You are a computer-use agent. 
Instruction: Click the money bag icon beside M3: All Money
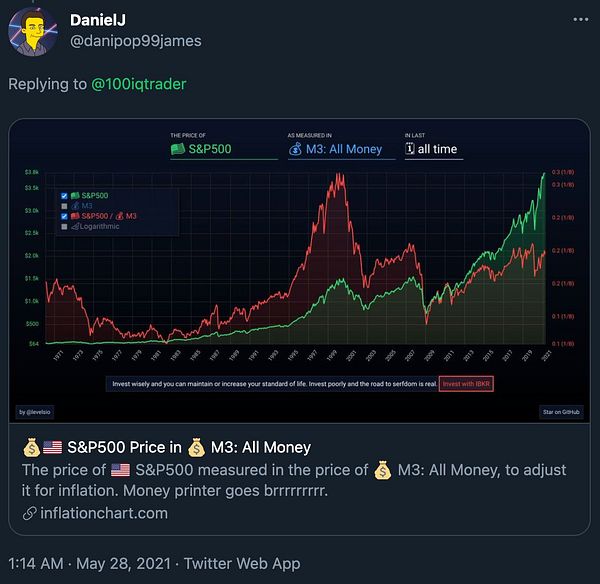click(295, 149)
